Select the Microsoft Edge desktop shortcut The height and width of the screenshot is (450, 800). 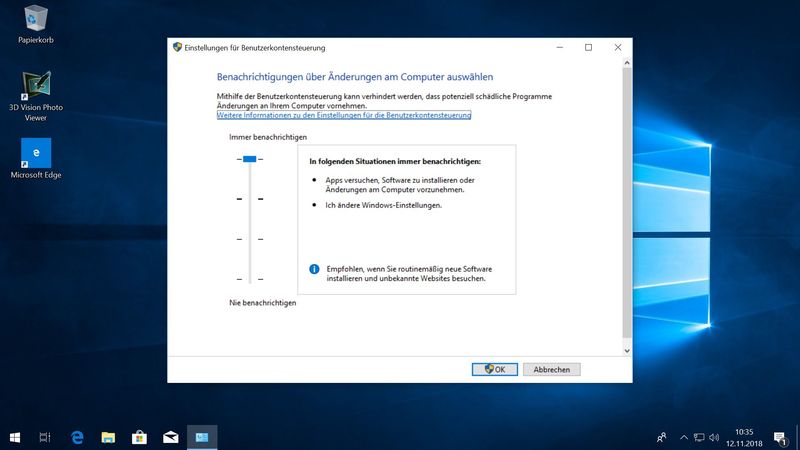coord(36,159)
